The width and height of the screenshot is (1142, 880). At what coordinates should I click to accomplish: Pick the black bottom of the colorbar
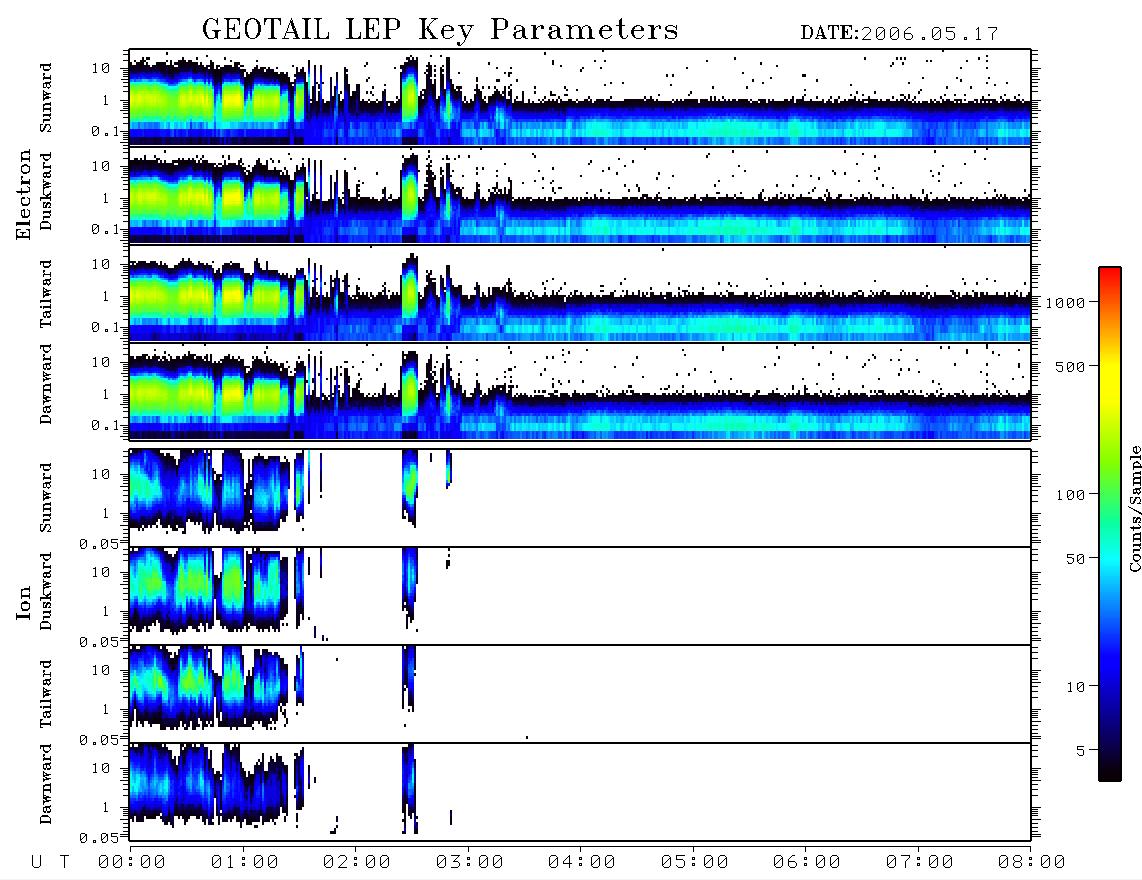click(x=1110, y=772)
